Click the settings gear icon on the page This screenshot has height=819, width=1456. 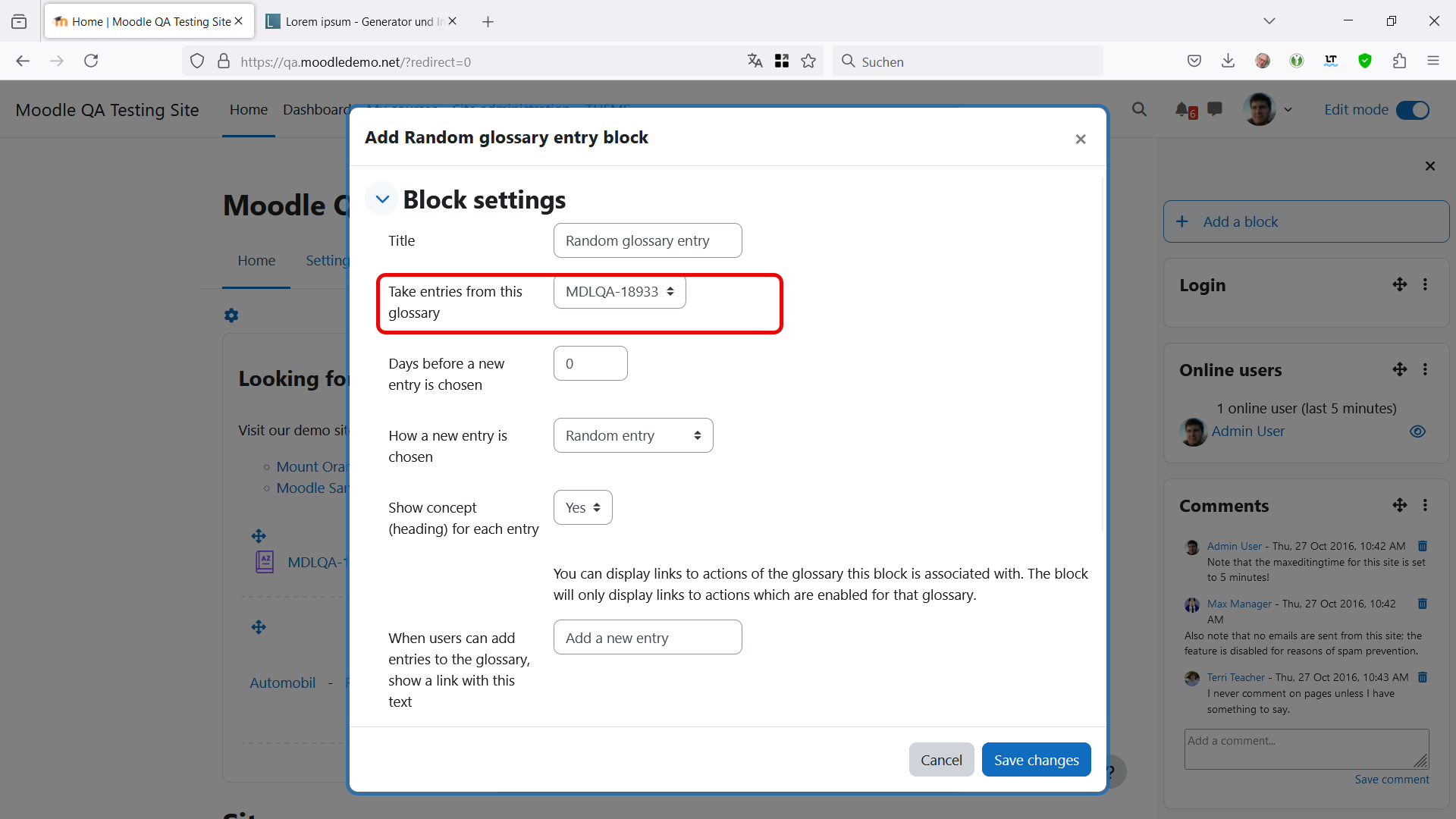tap(231, 315)
